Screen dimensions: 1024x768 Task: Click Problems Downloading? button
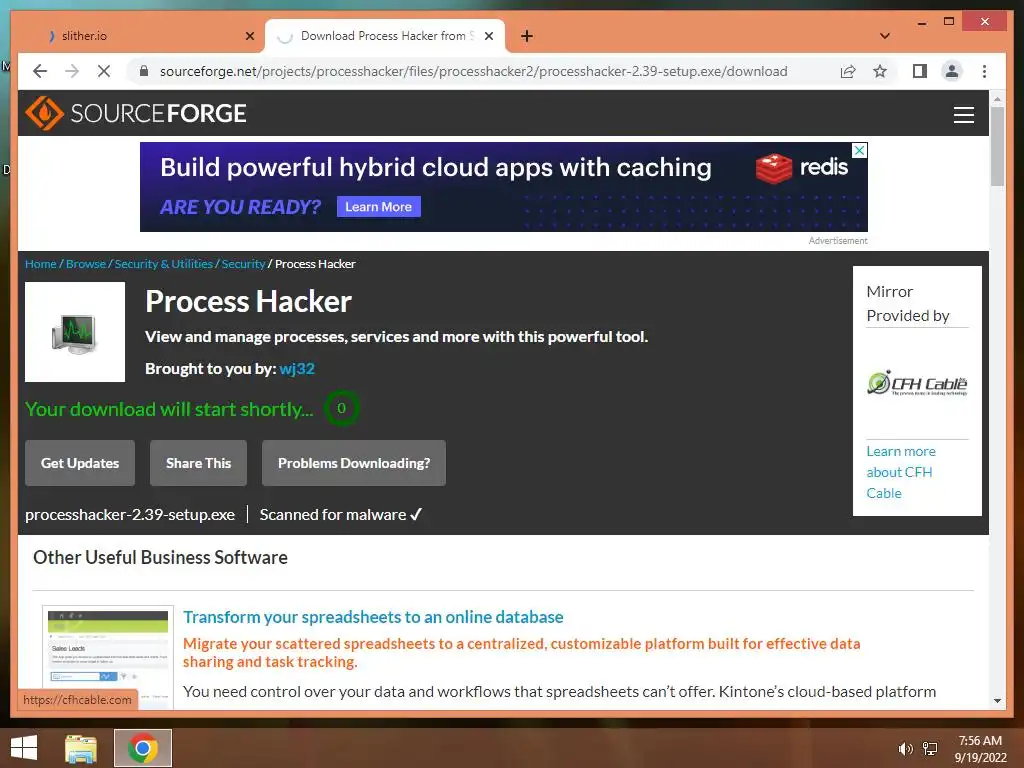coord(354,463)
